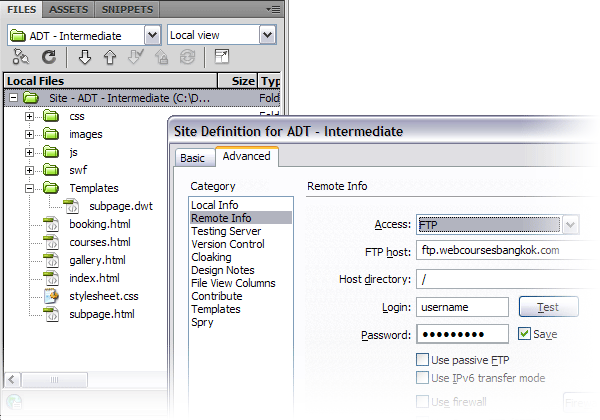Image resolution: width=600 pixels, height=420 pixels.
Task: Open the Files panel options menu icon
Action: pos(273,9)
